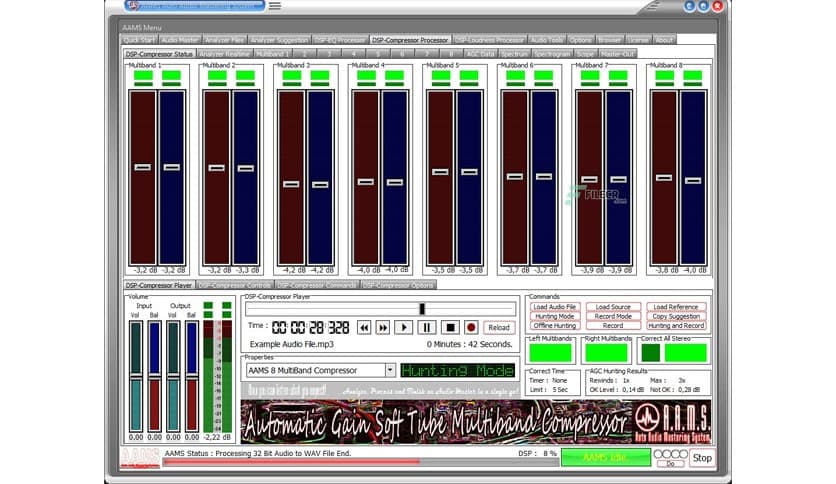Switch to the Quick Start tab

[x=139, y=40]
